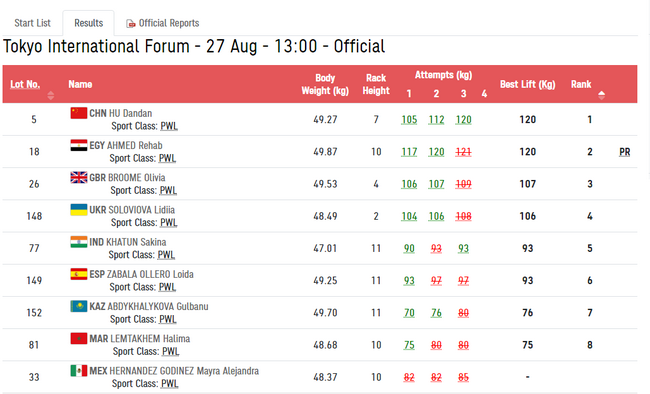Sort table by Lot No. header
This screenshot has width=650, height=394.
(x=25, y=84)
